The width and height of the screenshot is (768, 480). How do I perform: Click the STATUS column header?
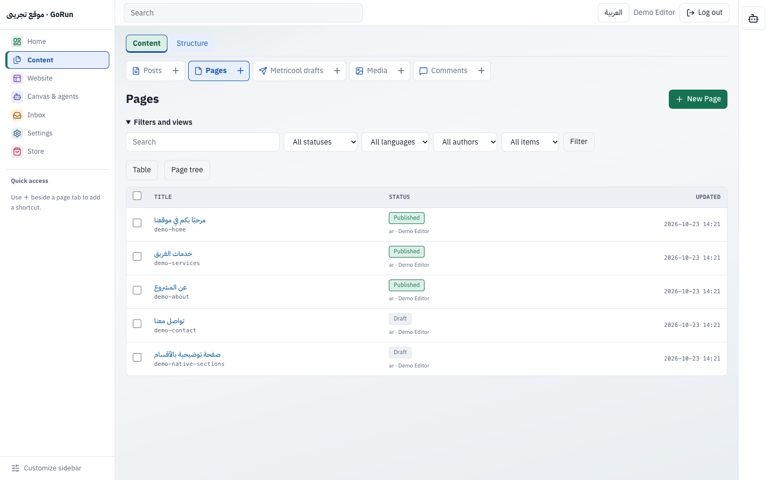(x=399, y=197)
